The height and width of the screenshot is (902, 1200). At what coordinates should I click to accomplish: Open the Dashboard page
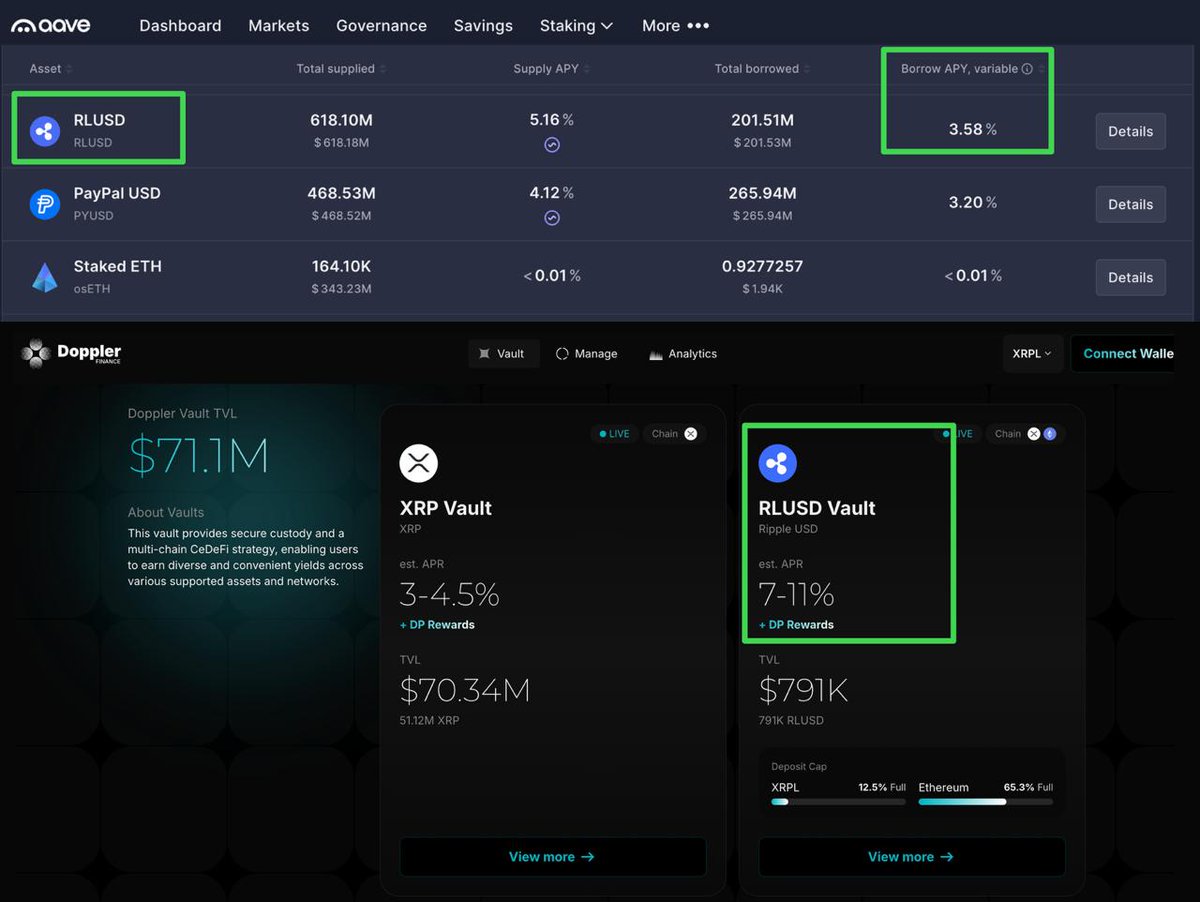point(180,26)
